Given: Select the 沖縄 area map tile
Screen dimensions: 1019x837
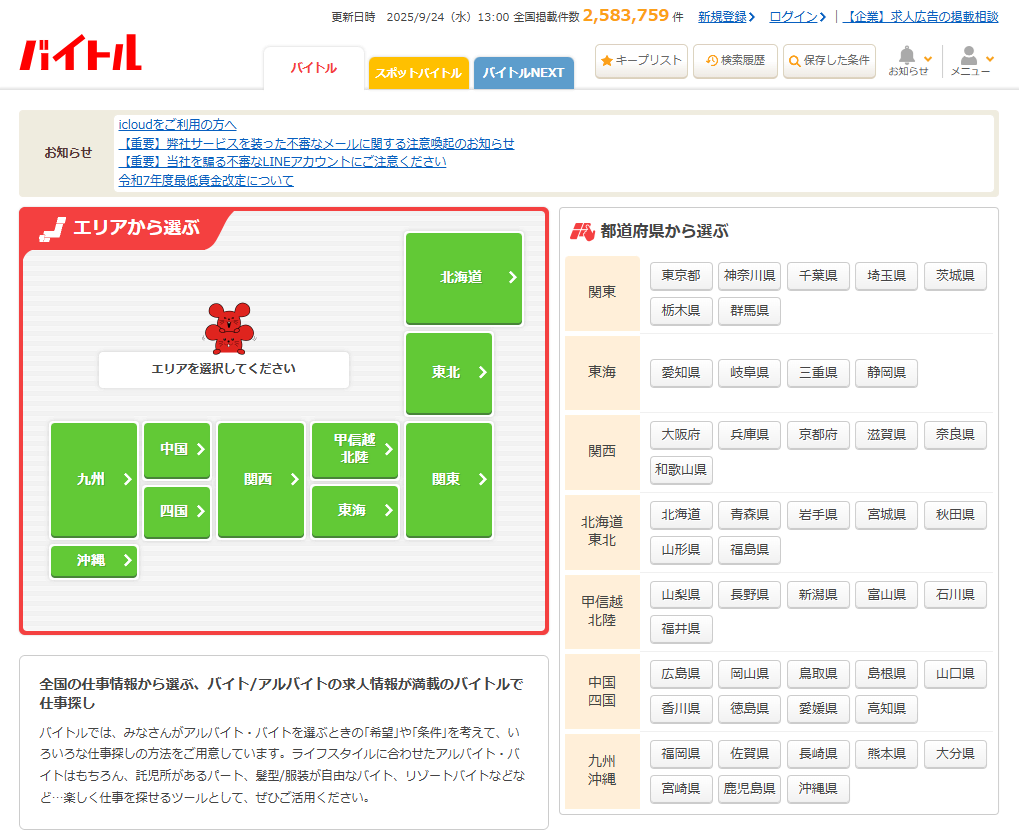Looking at the screenshot, I should [94, 561].
